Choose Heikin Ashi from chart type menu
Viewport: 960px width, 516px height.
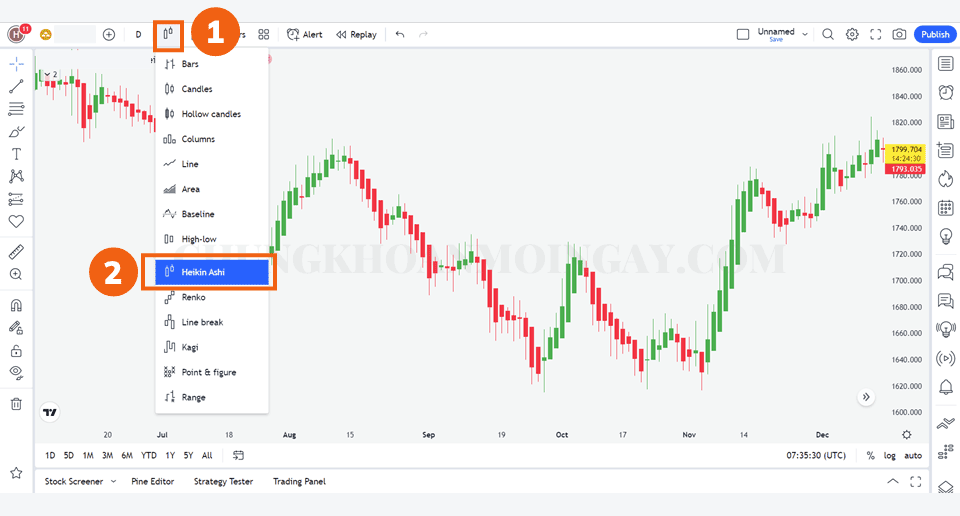coord(212,272)
